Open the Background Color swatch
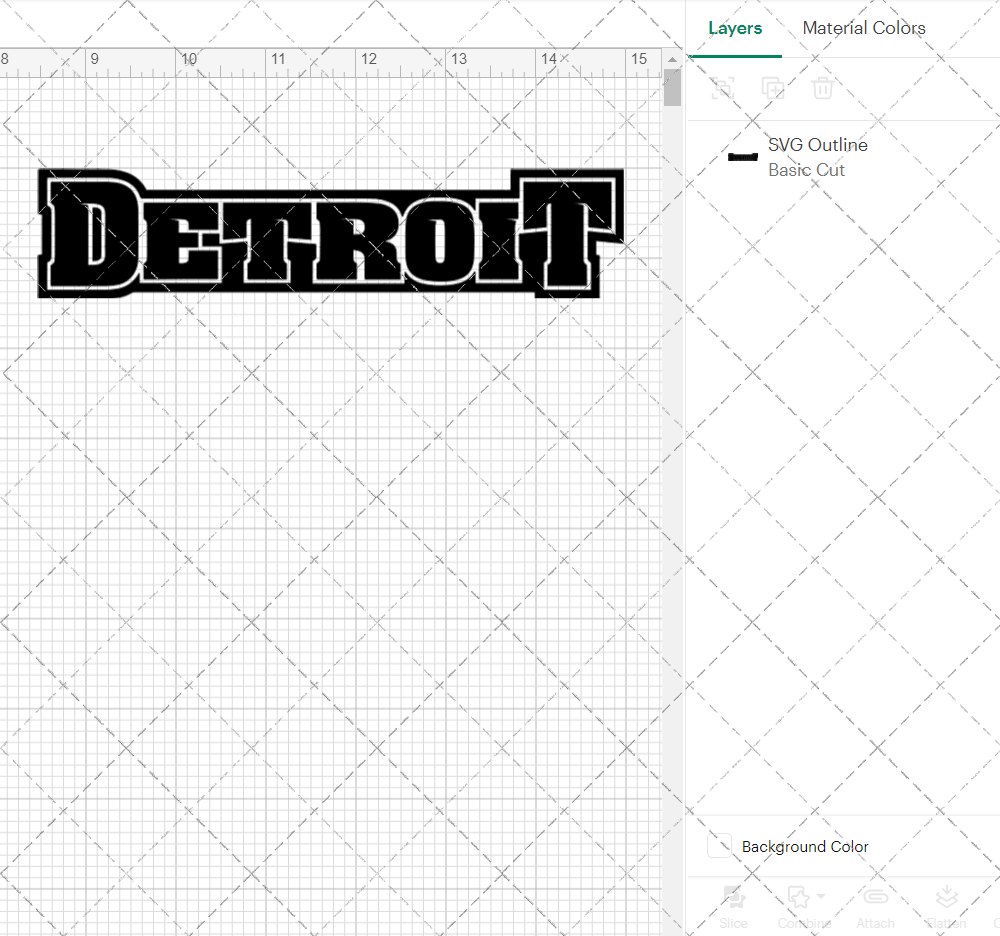This screenshot has width=1000, height=936. [x=719, y=845]
